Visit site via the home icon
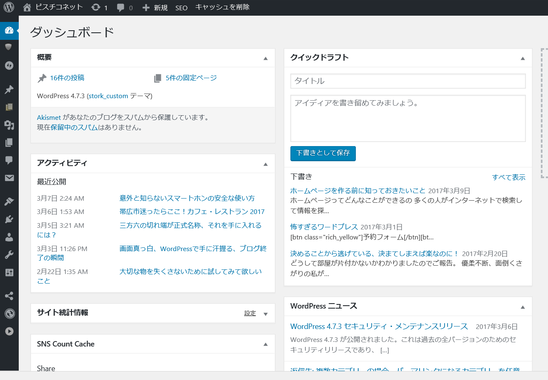 coord(27,7)
